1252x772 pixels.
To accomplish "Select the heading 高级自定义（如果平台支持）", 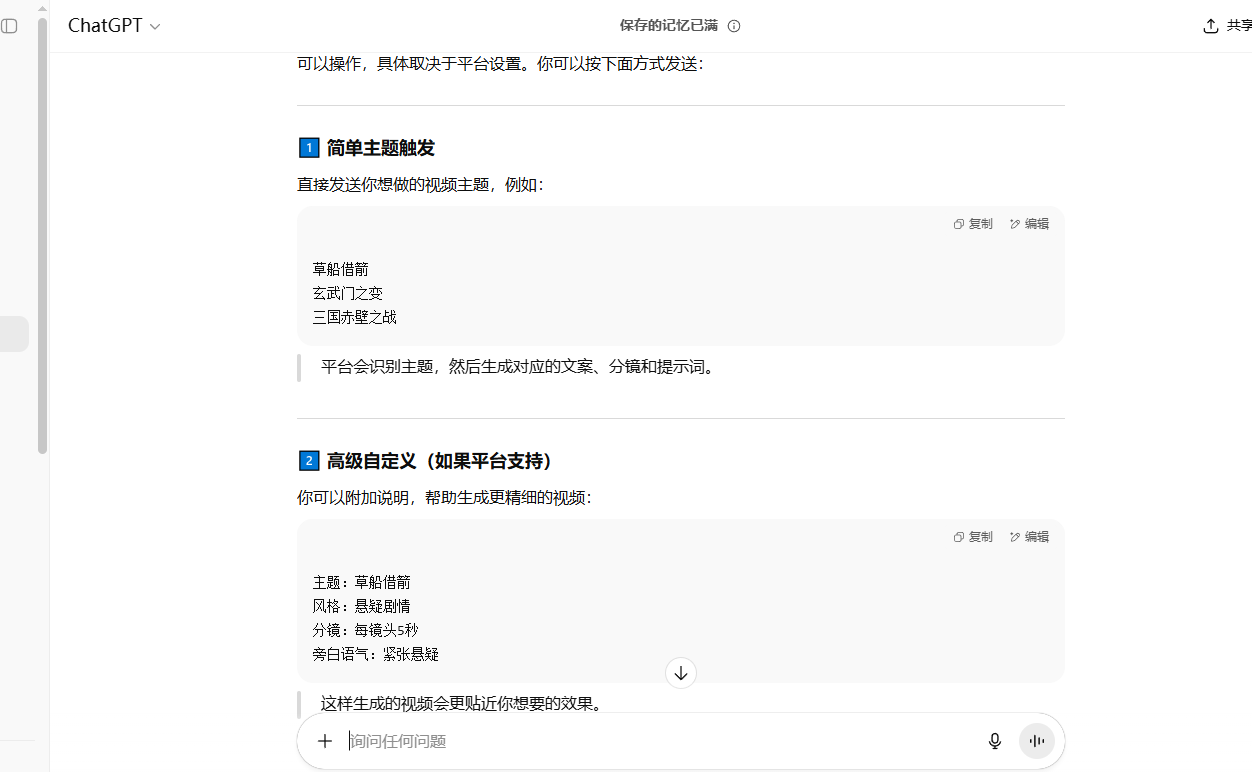I will point(441,461).
